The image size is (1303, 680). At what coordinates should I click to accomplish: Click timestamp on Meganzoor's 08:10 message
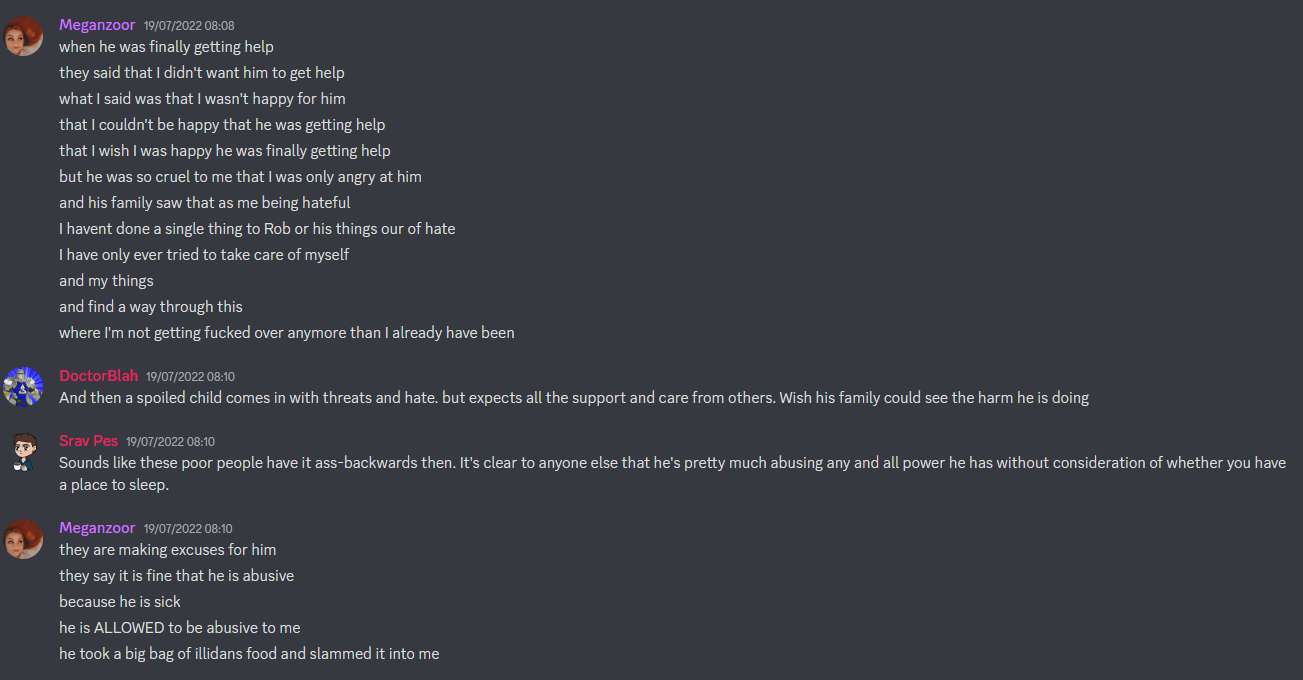(189, 529)
